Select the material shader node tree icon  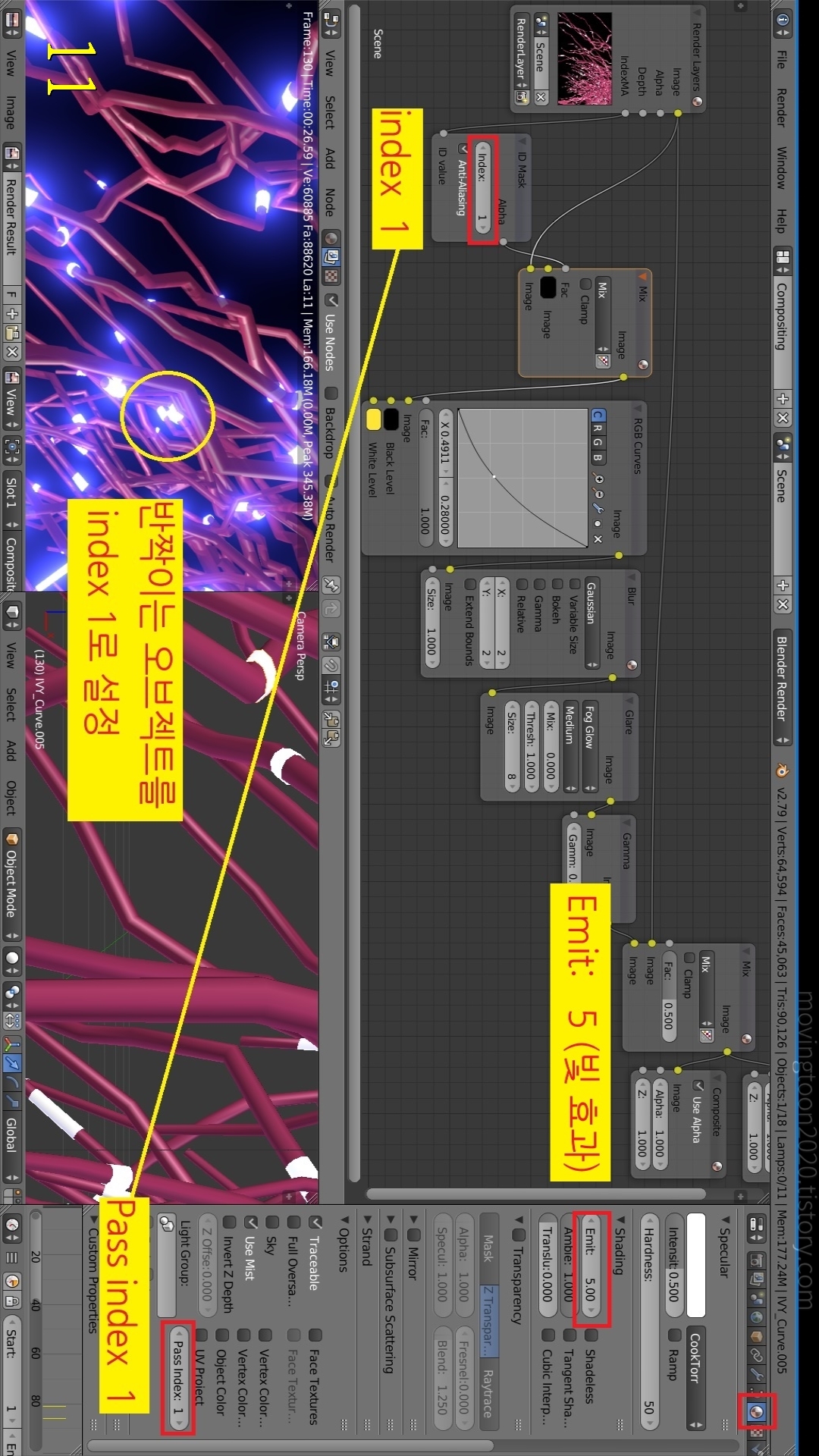click(x=331, y=238)
